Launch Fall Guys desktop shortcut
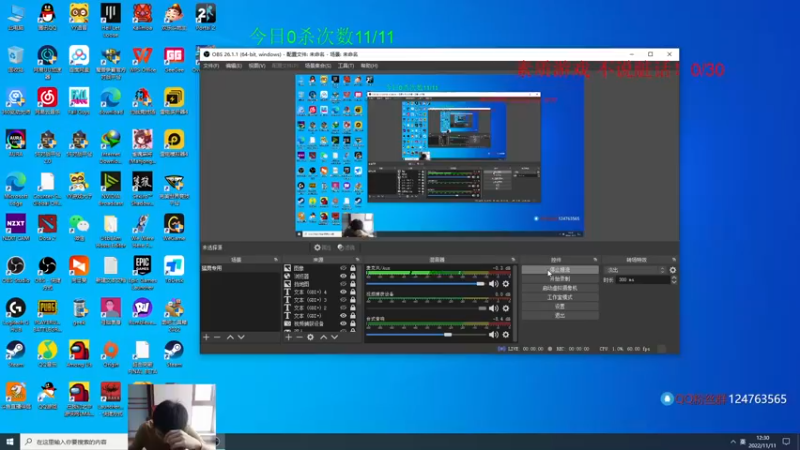This screenshot has width=800, height=450. pos(79,101)
